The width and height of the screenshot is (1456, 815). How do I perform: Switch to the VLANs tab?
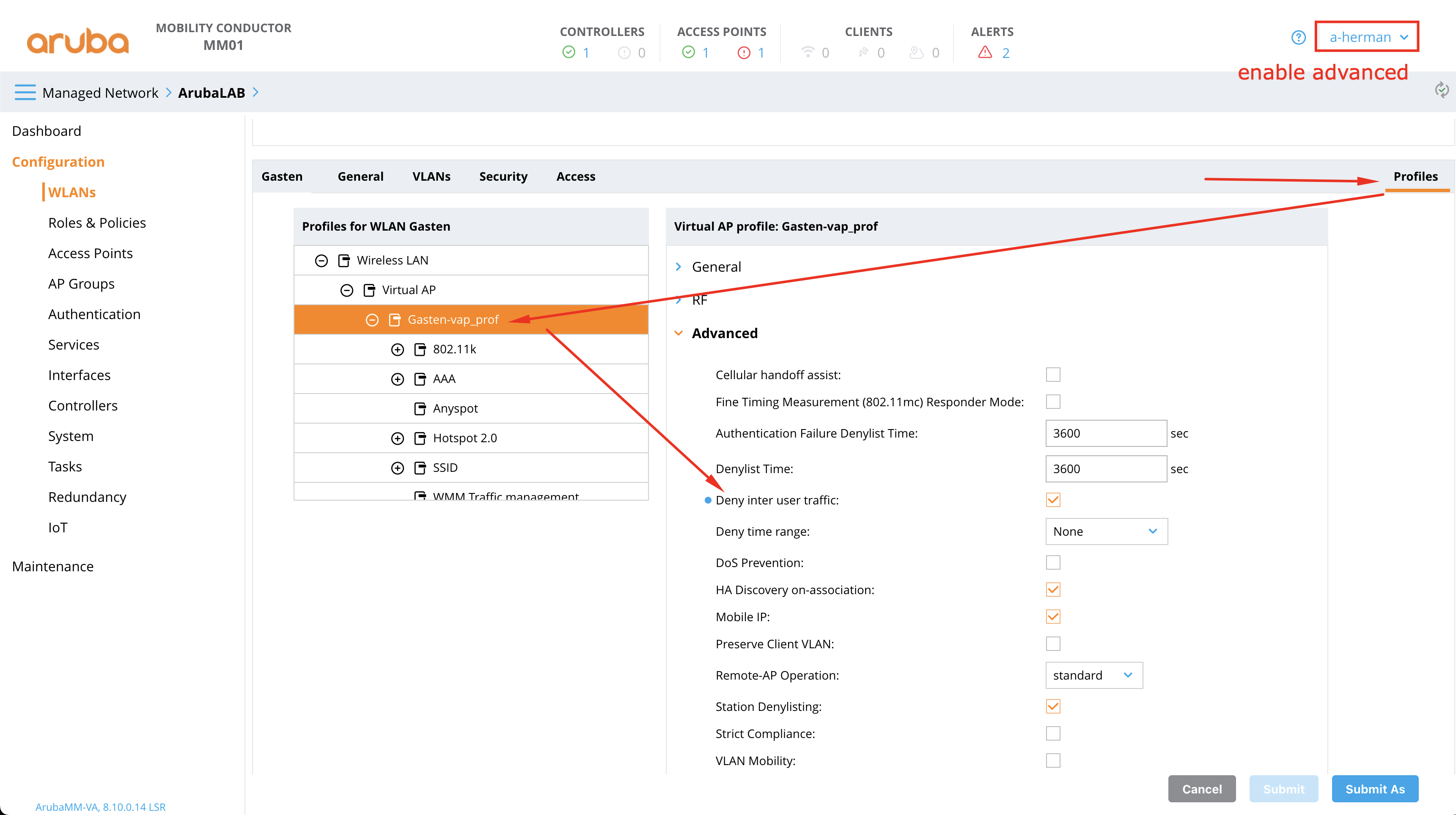[x=431, y=176]
